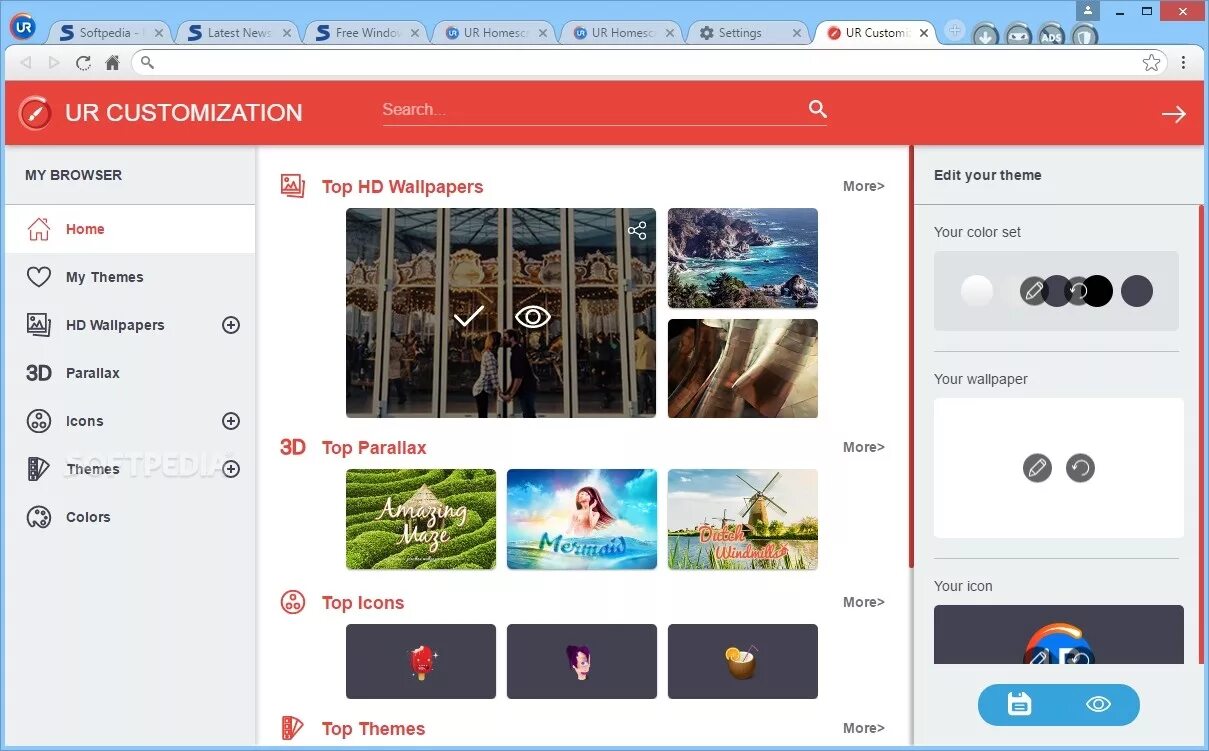The width and height of the screenshot is (1209, 751).
Task: Preview carousel wallpaper with eye icon
Action: (533, 317)
